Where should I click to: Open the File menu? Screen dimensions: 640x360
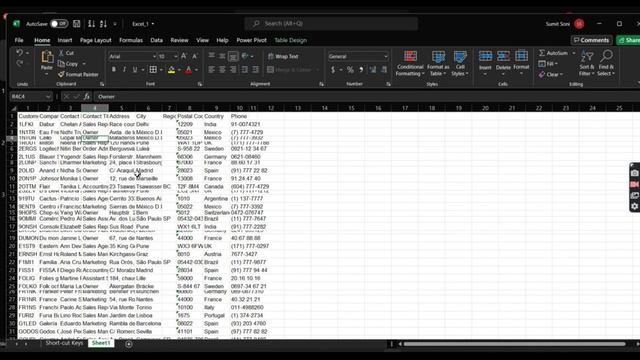tap(19, 40)
